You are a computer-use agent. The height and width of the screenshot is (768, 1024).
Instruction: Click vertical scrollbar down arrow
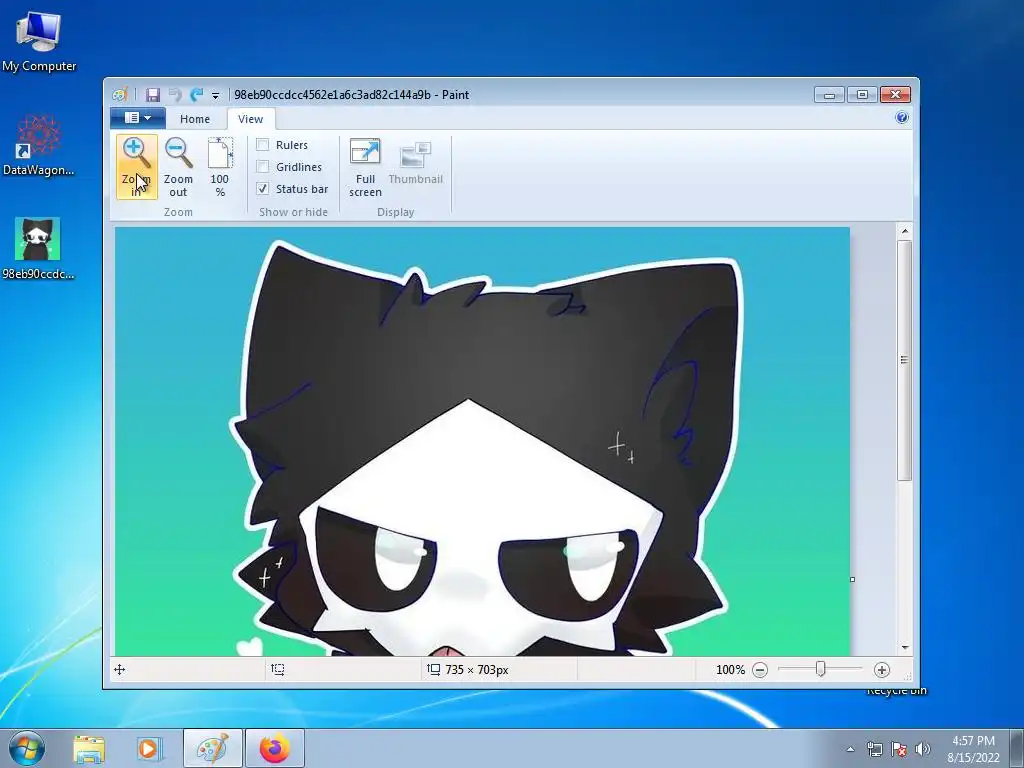click(x=904, y=647)
